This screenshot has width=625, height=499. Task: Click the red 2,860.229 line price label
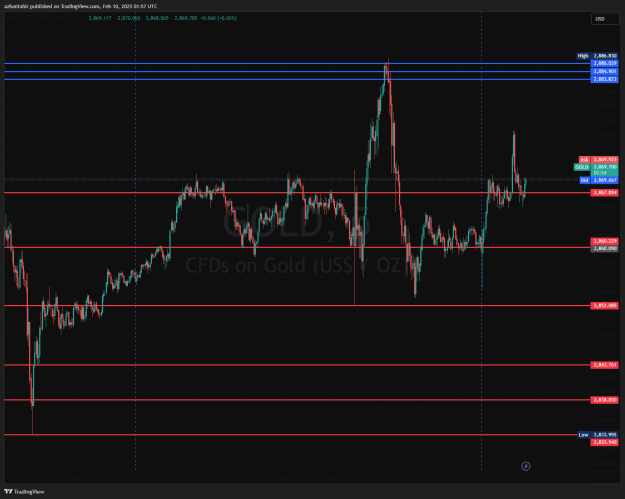[605, 241]
